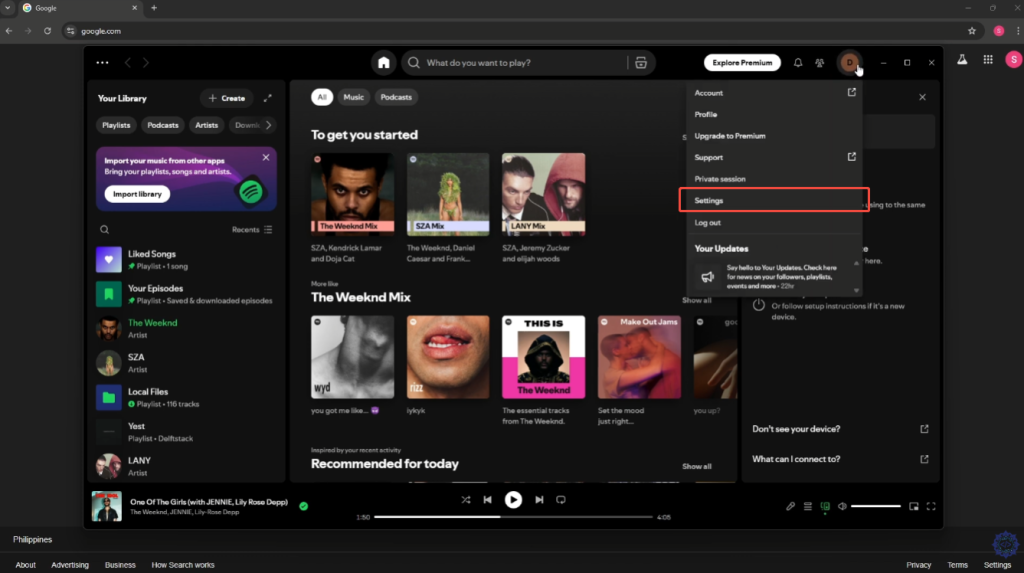Viewport: 1024px width, 573px height.
Task: Show all for Recommended for today
Action: [x=697, y=467]
